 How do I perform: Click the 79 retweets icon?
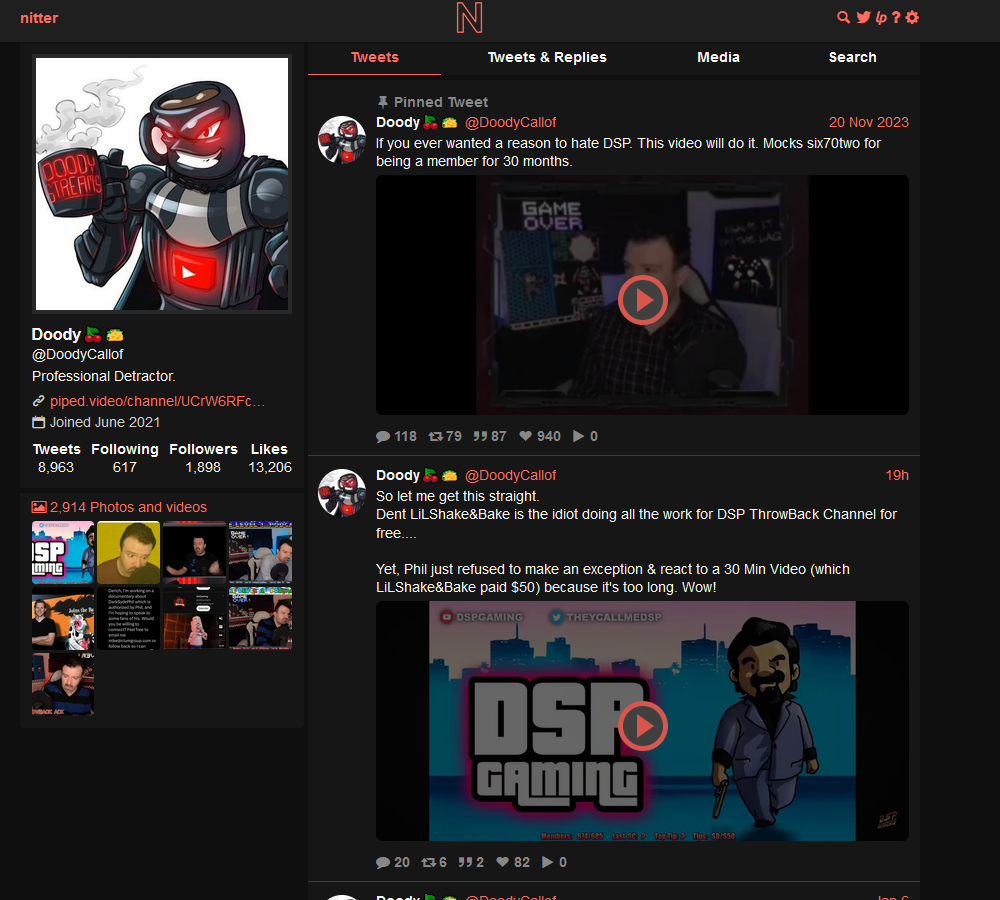436,436
